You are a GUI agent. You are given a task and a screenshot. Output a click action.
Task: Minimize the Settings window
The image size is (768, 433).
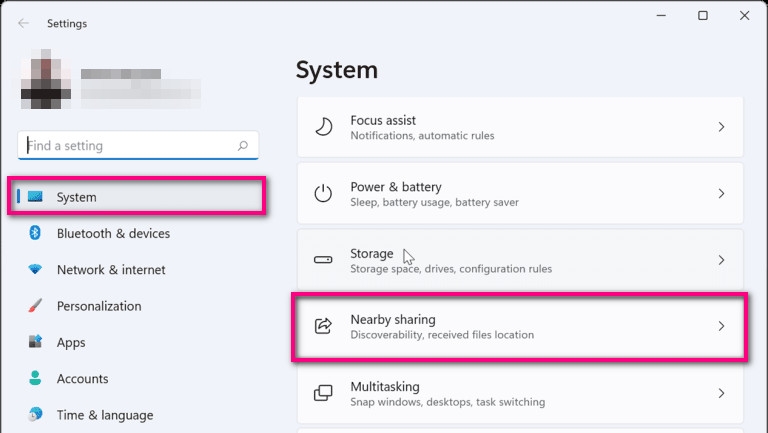[x=661, y=16]
